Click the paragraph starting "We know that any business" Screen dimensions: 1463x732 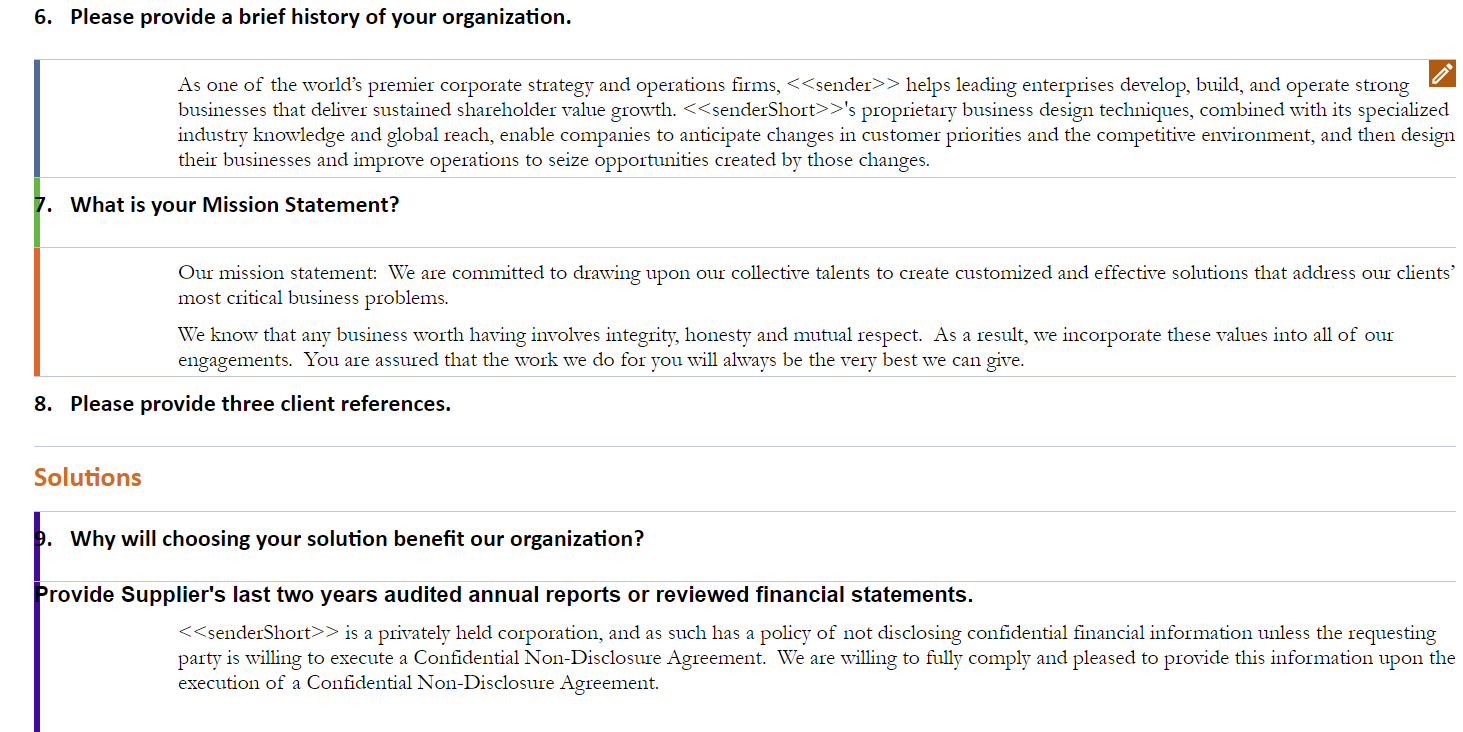point(786,347)
